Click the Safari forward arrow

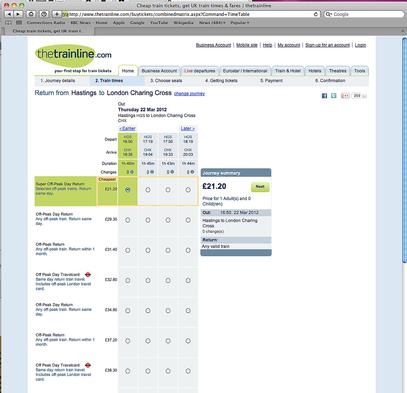pyautogui.click(x=18, y=14)
